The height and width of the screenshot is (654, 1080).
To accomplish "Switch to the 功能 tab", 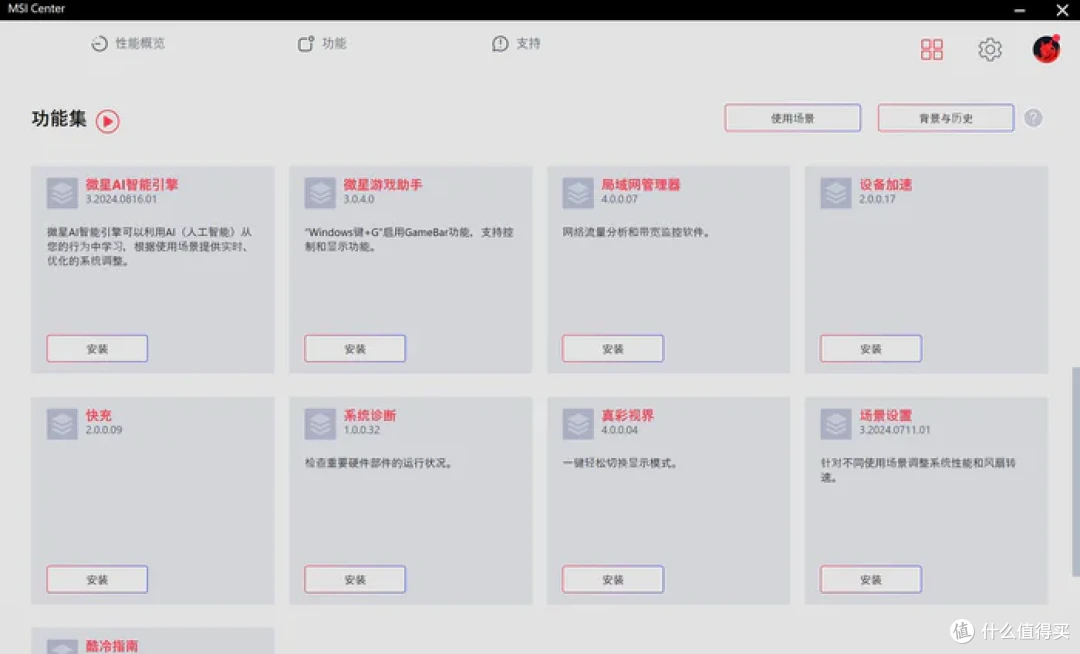I will click(x=322, y=43).
